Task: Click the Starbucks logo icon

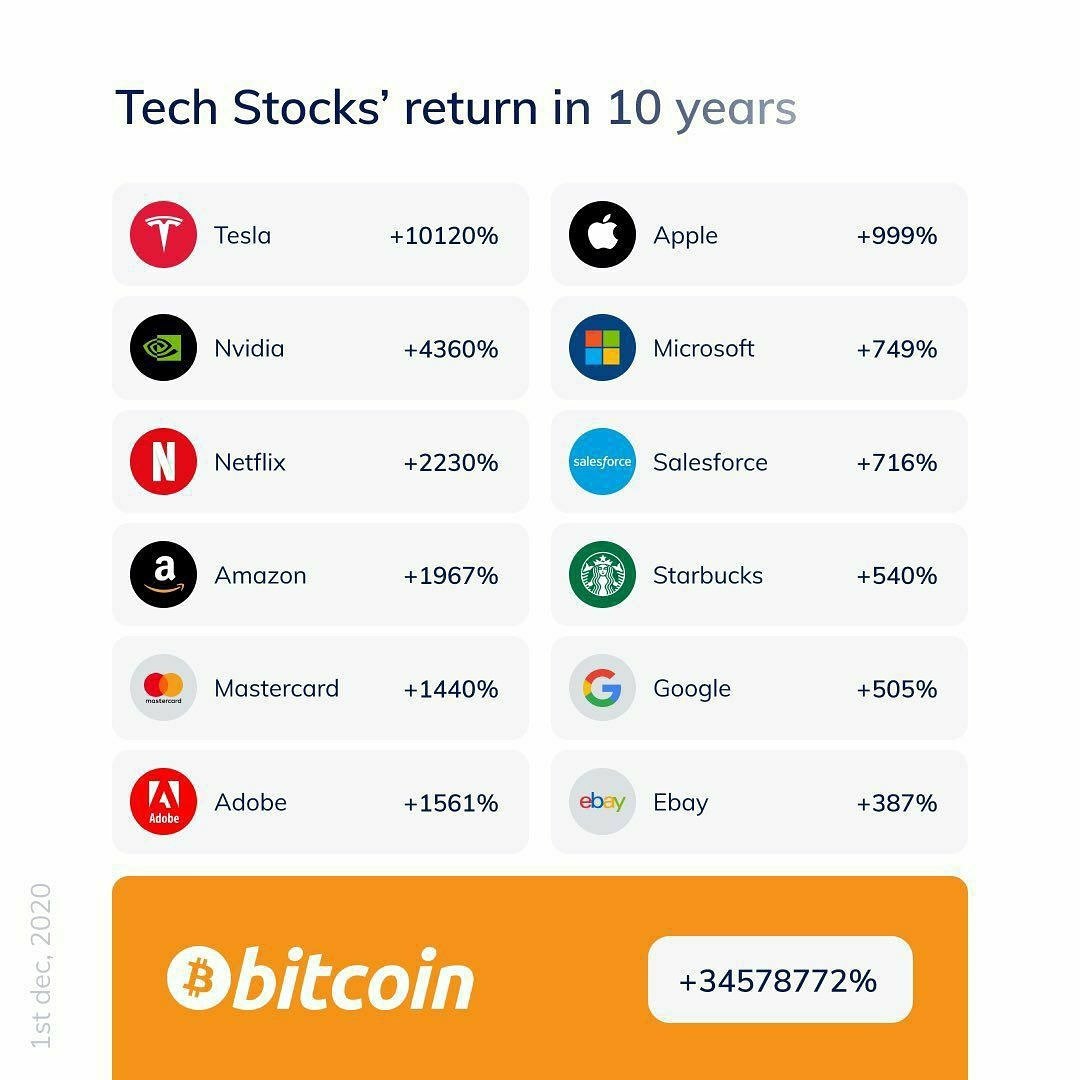Action: (x=602, y=575)
